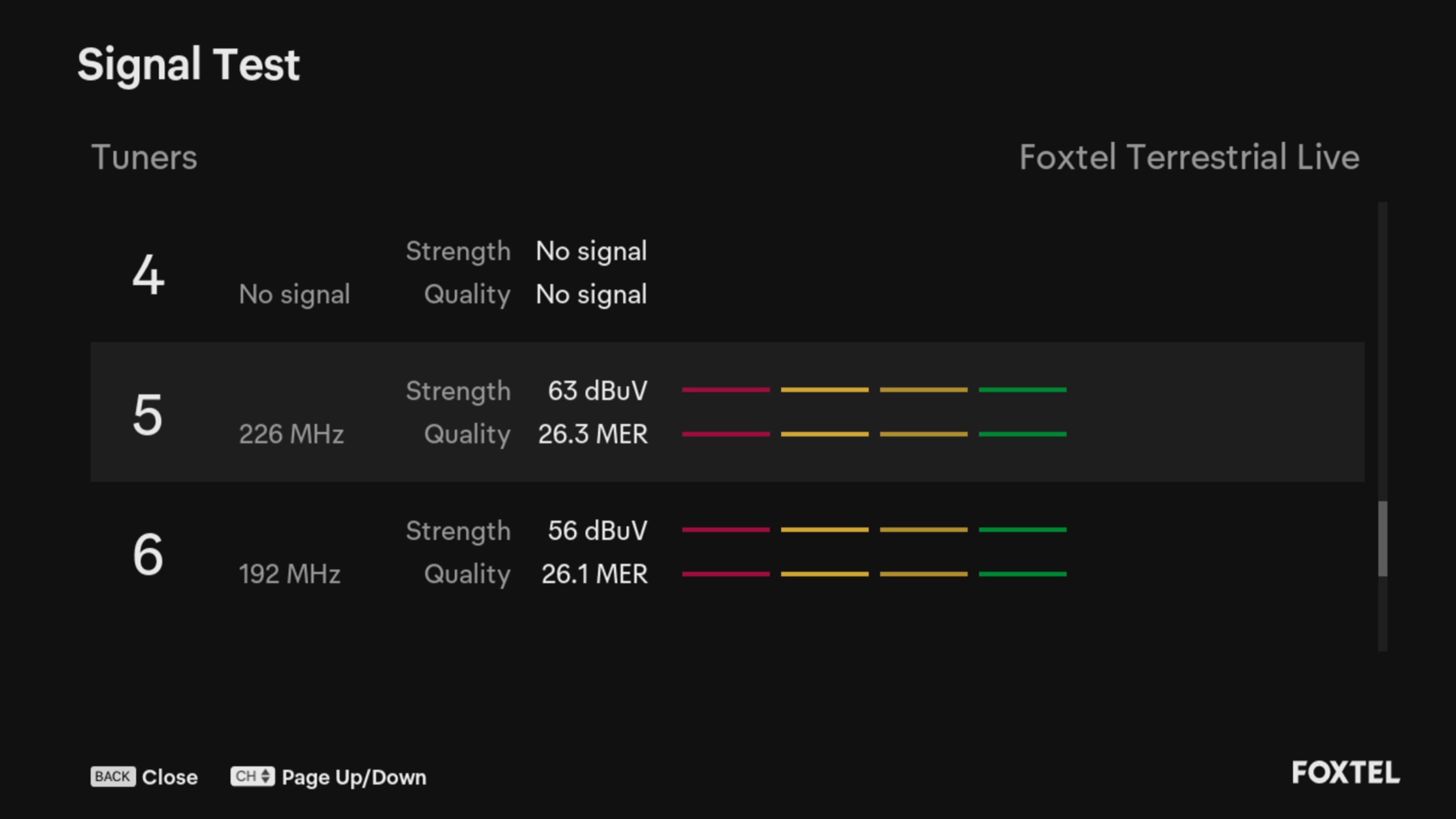Viewport: 1456px width, 819px height.
Task: Click the vertical scrollbar thumb
Action: pyautogui.click(x=1382, y=538)
